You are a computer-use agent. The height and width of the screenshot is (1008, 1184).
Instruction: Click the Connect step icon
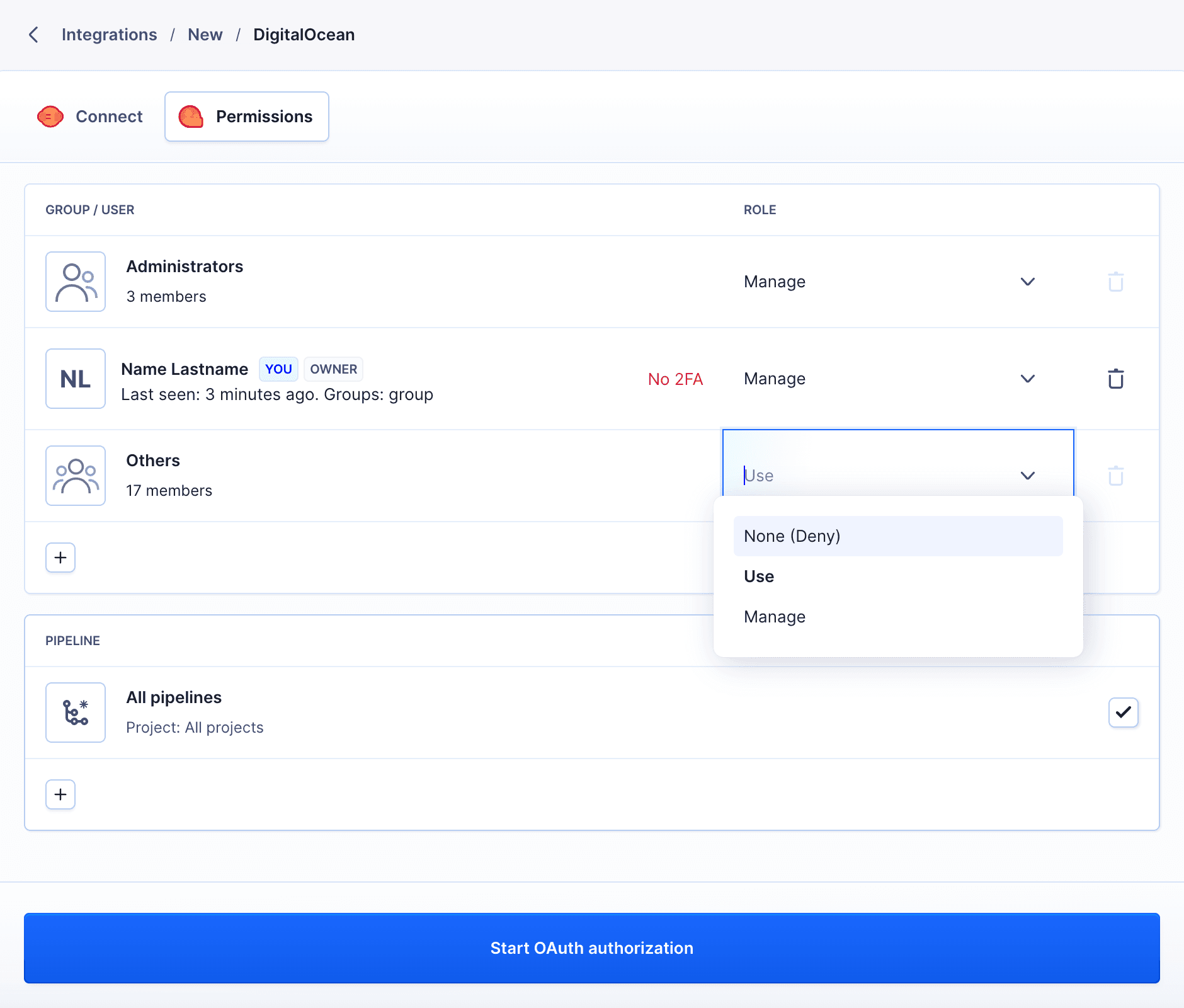pos(51,116)
